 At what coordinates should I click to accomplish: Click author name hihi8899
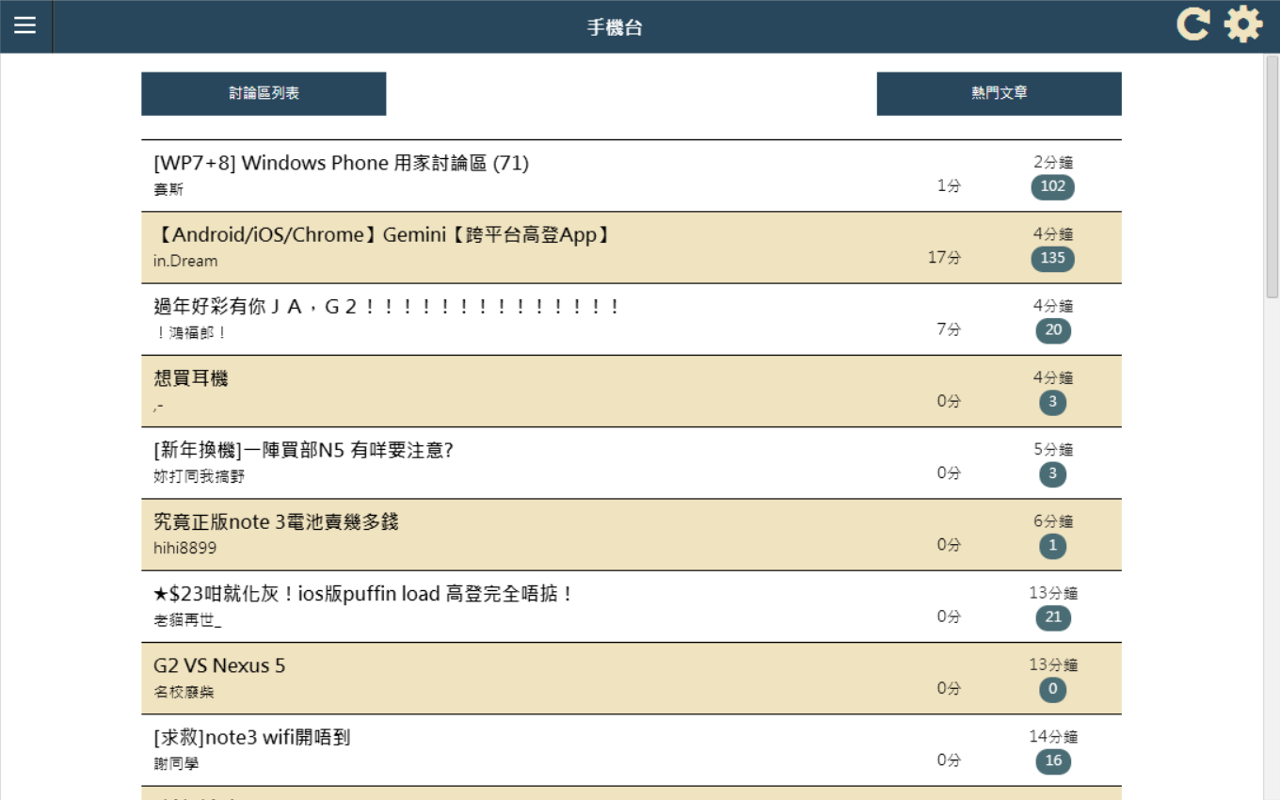185,549
